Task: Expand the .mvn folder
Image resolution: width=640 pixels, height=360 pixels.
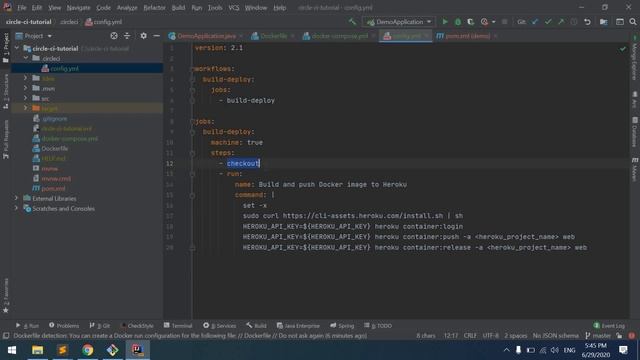Action: (x=26, y=88)
